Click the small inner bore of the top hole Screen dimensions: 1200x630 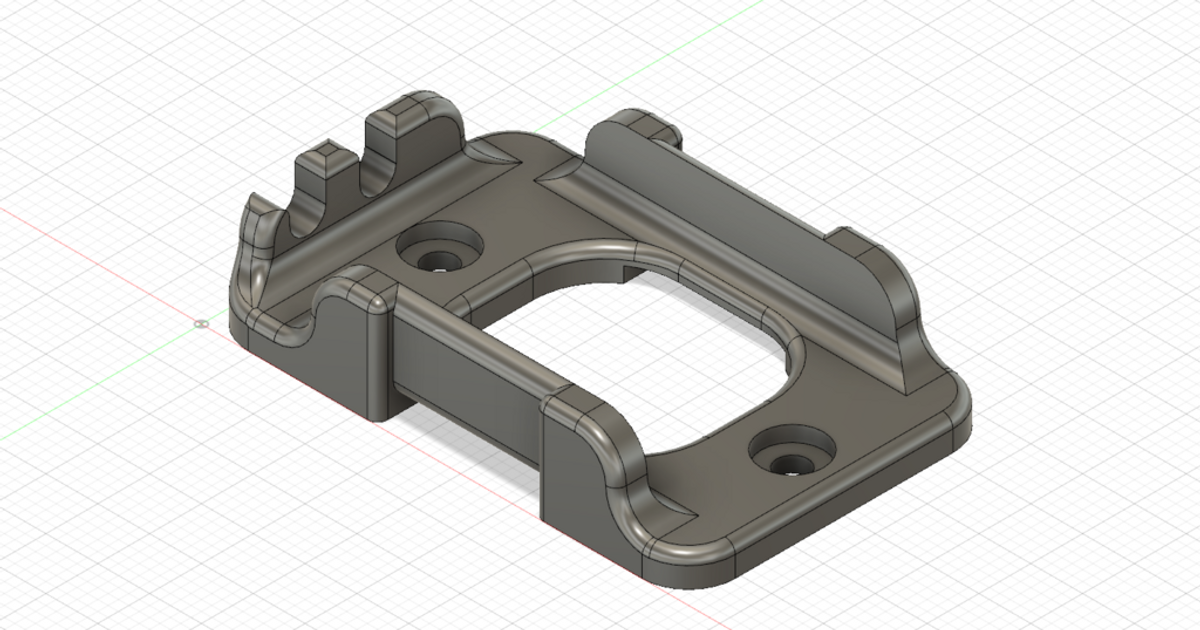[x=440, y=262]
